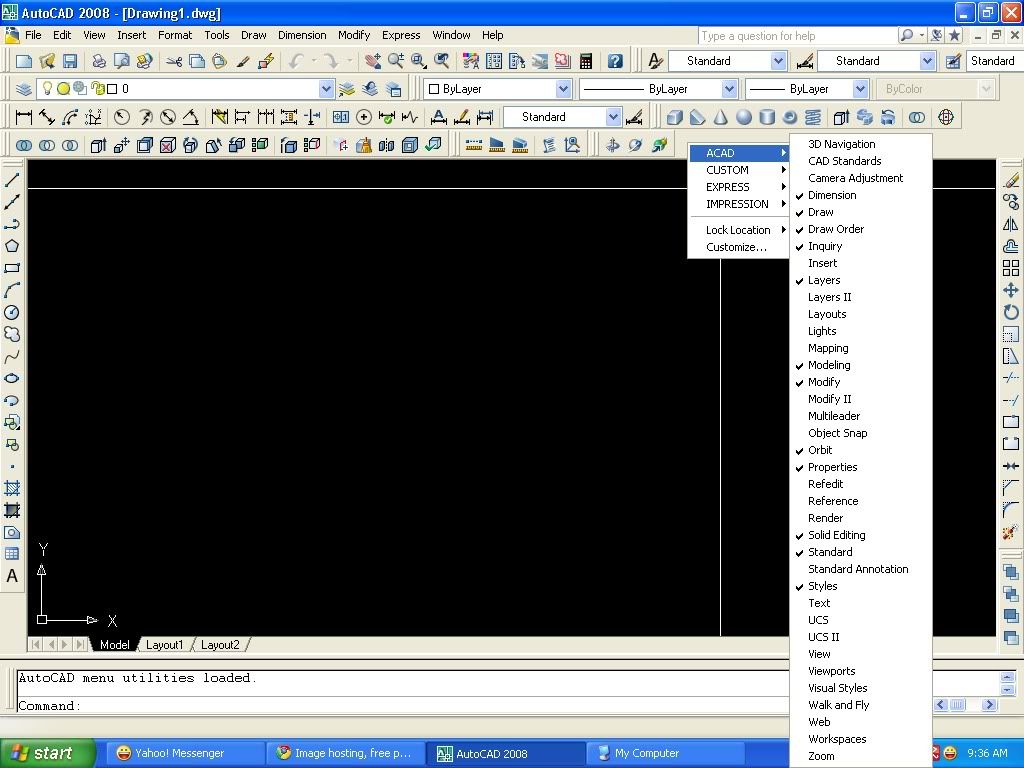Open the Express menu
The image size is (1024, 768).
[x=401, y=35]
